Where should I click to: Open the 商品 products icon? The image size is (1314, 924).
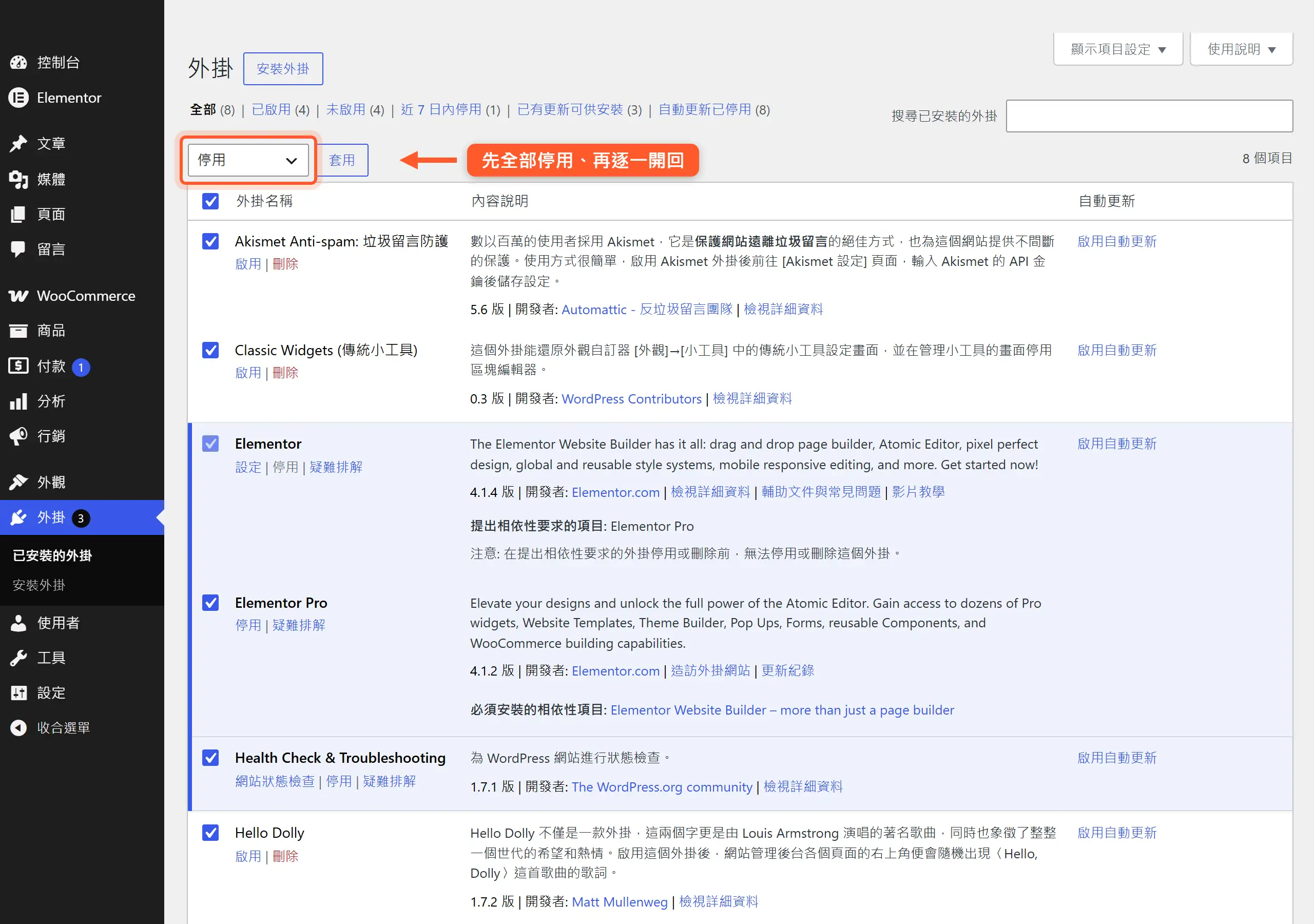pyautogui.click(x=18, y=331)
